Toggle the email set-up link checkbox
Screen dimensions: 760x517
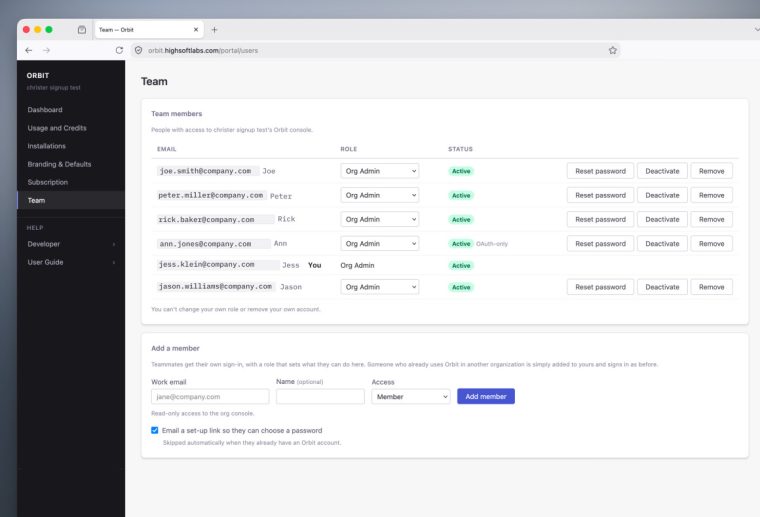click(x=155, y=430)
